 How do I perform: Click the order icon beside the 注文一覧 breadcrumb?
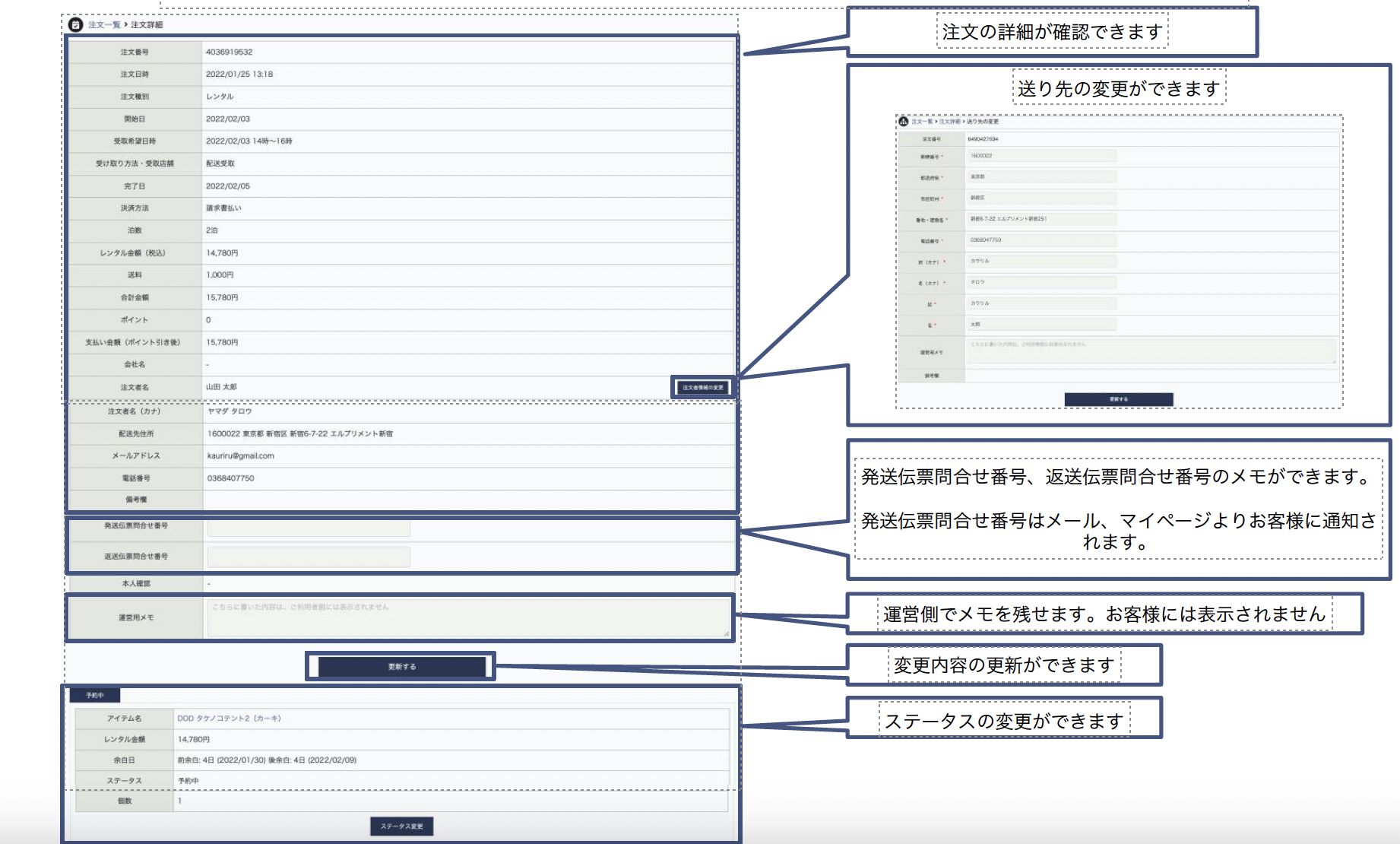click(75, 25)
